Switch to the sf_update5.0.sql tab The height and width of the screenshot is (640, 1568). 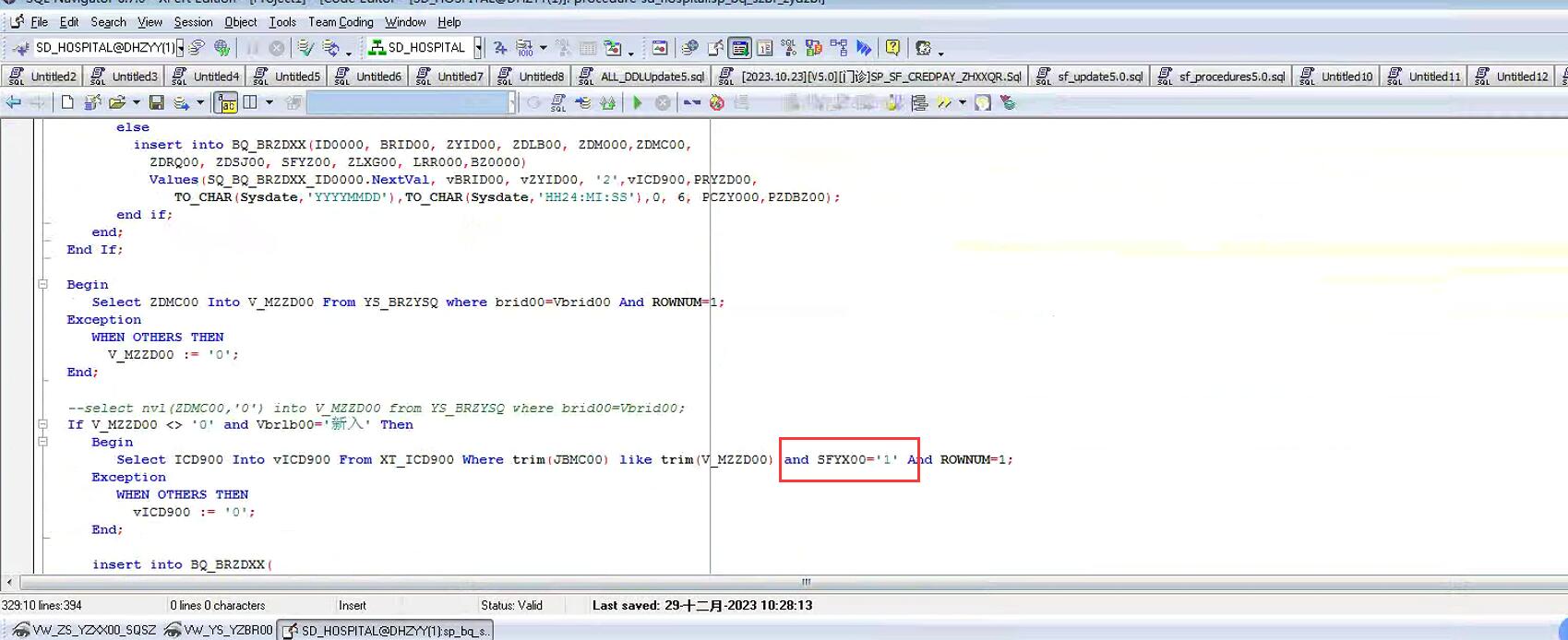(1089, 77)
